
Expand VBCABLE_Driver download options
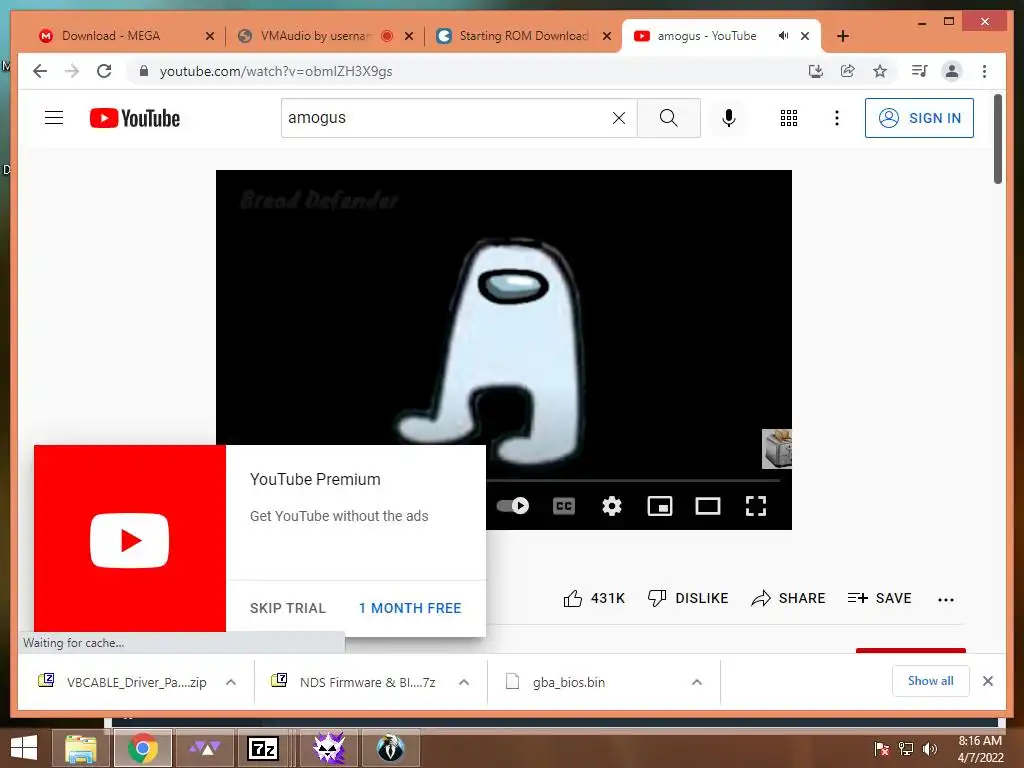coord(231,682)
